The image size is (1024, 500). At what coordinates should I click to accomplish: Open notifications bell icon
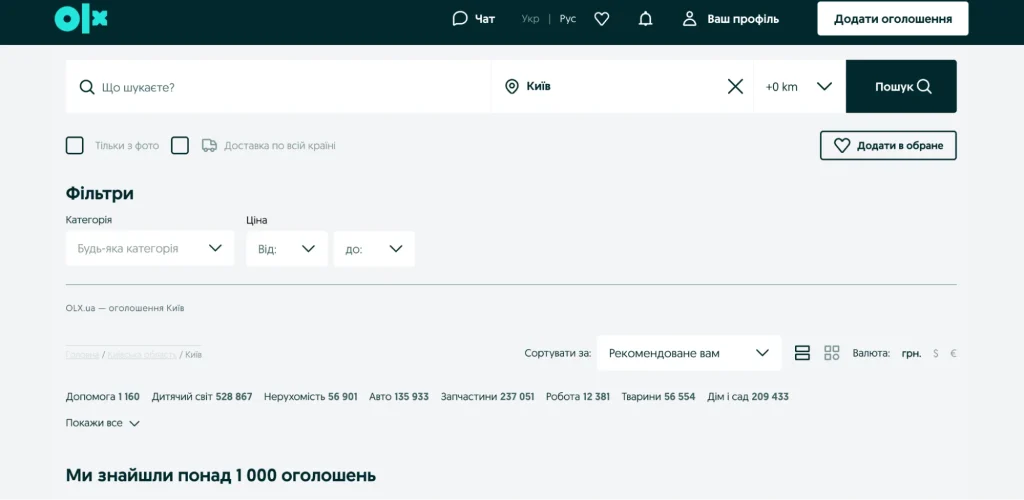pos(645,19)
